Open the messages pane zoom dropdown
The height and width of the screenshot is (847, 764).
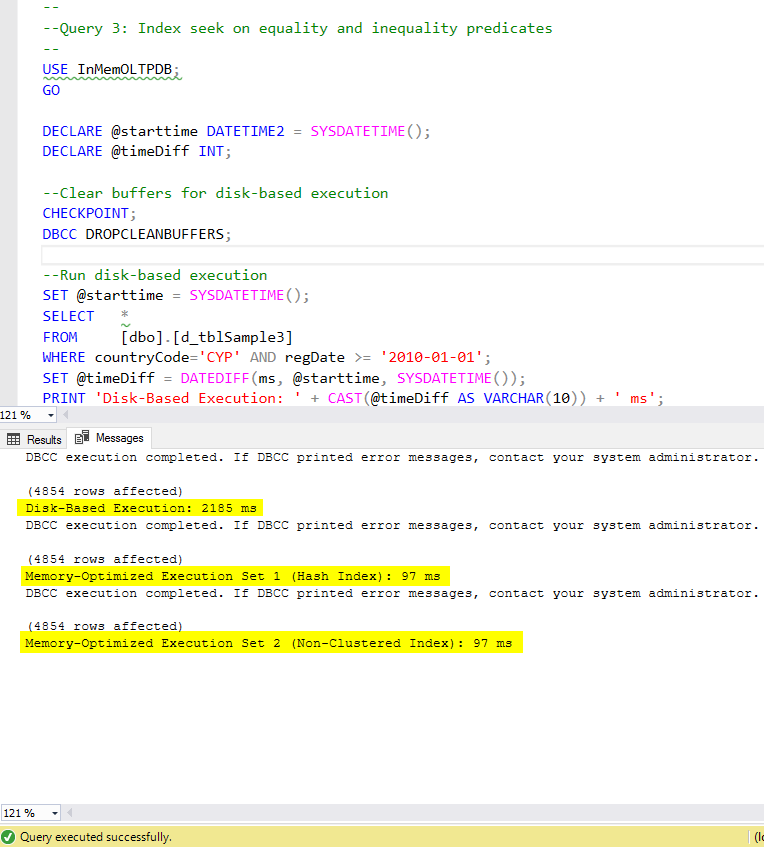coord(55,813)
